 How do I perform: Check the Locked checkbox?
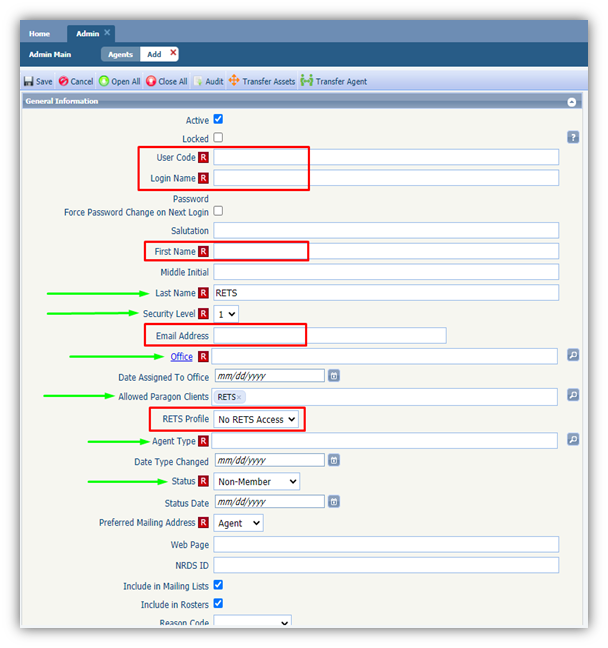pyautogui.click(x=218, y=137)
